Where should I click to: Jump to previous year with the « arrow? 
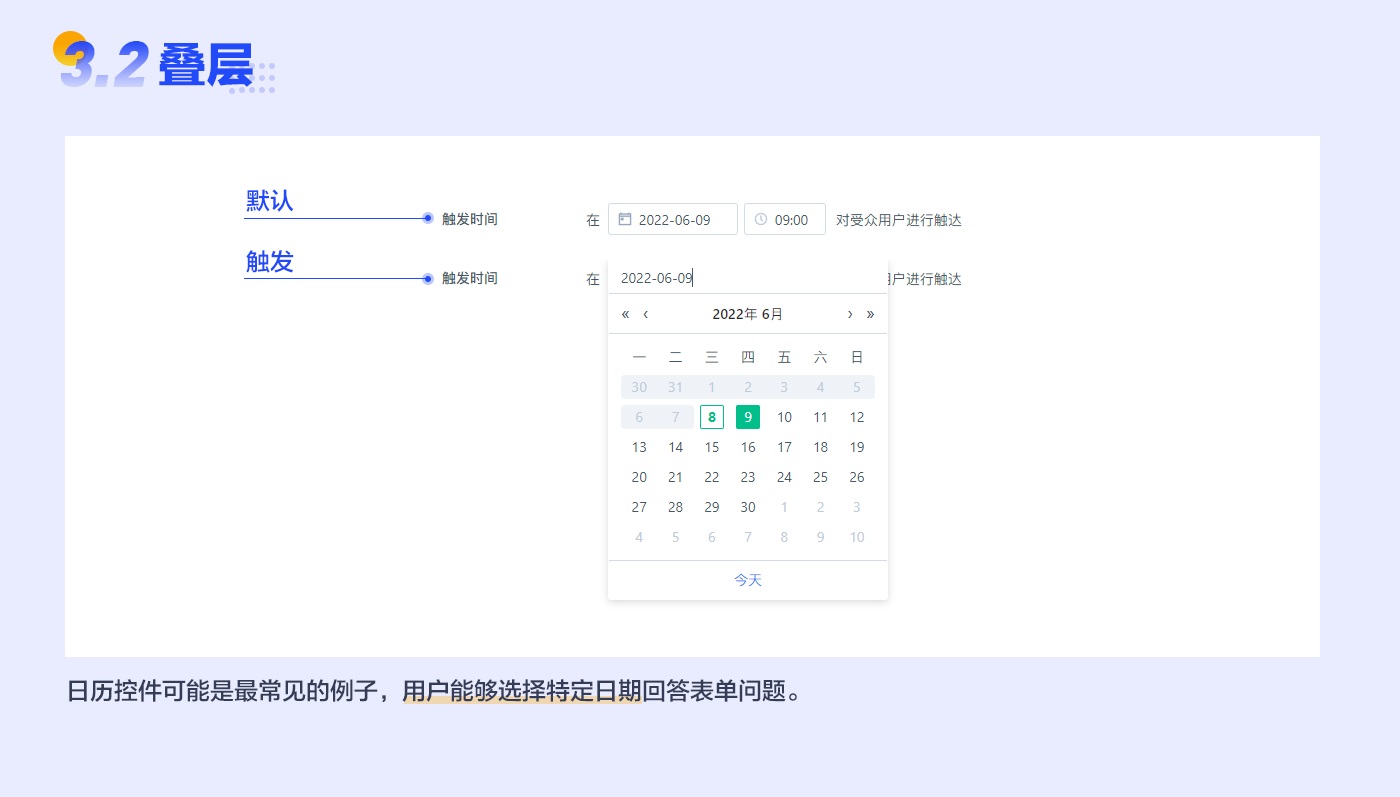[626, 314]
